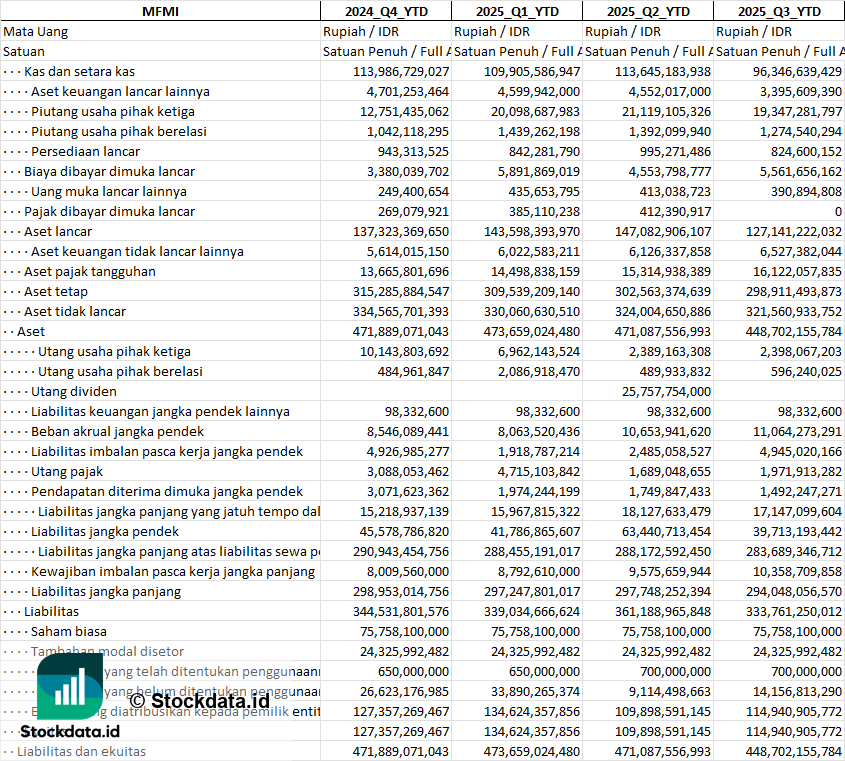The width and height of the screenshot is (845, 761).
Task: Click value 294,048,056,570
Action: tap(794, 591)
